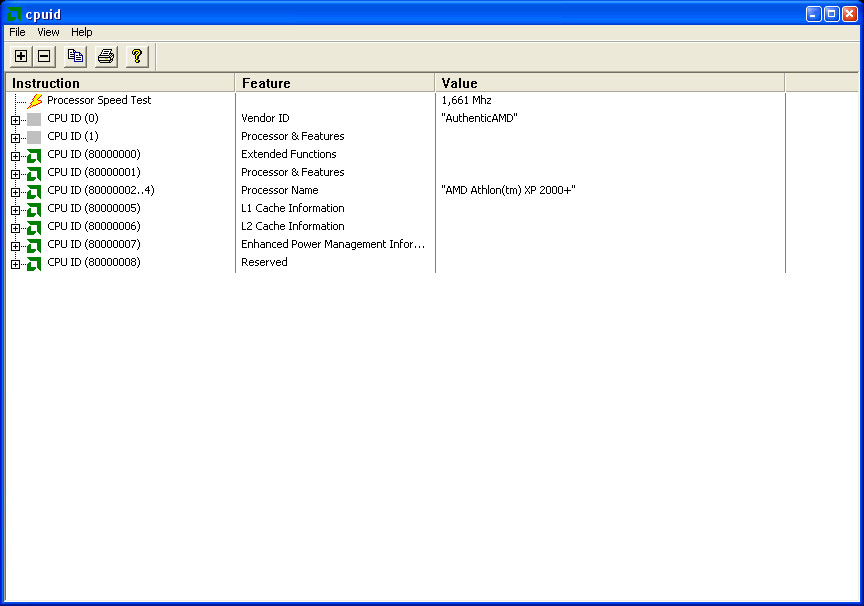Image resolution: width=864 pixels, height=606 pixels.
Task: Select the CPU ID (80000005) label
Action: click(94, 208)
